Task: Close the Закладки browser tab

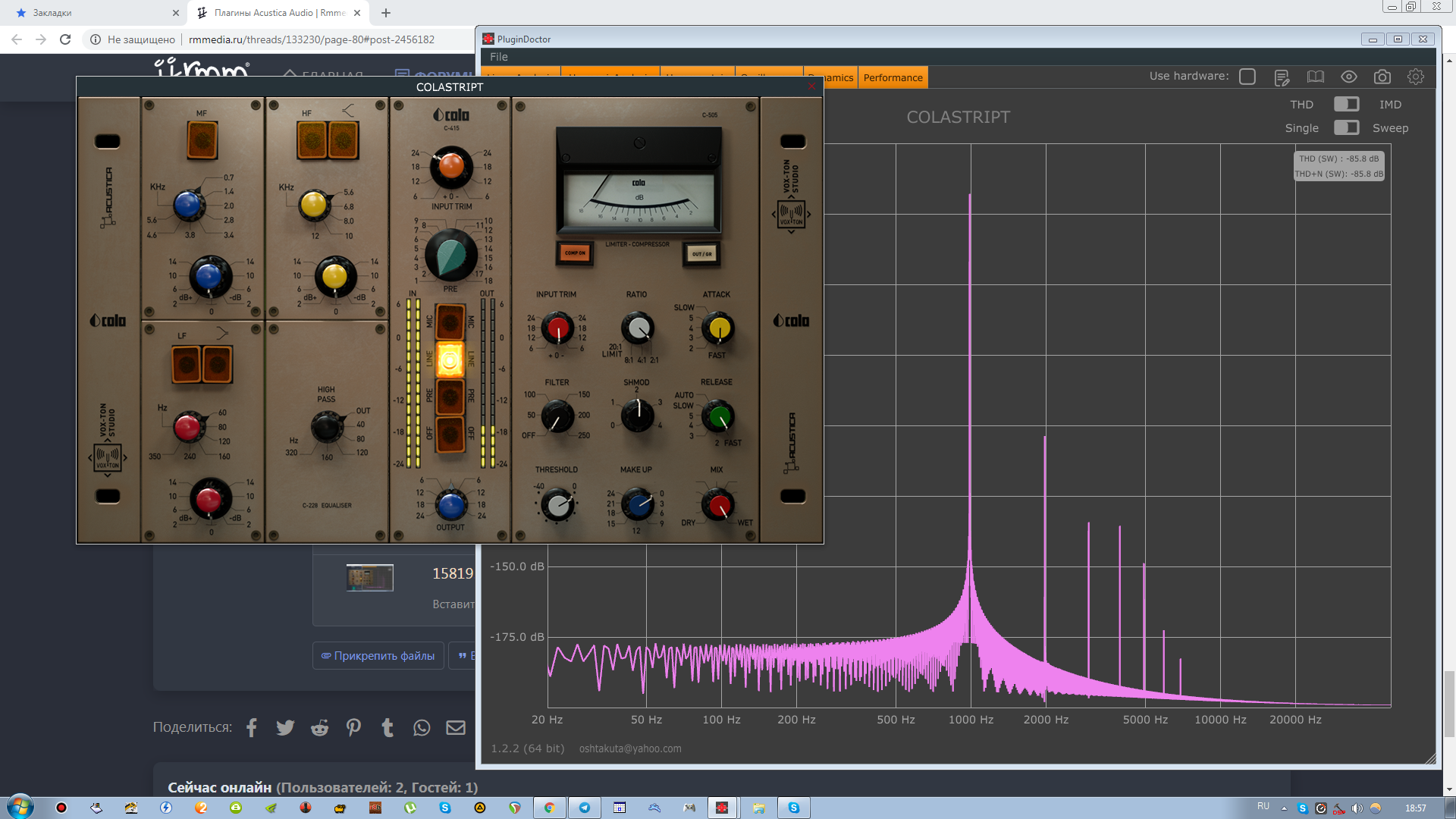Action: (176, 13)
